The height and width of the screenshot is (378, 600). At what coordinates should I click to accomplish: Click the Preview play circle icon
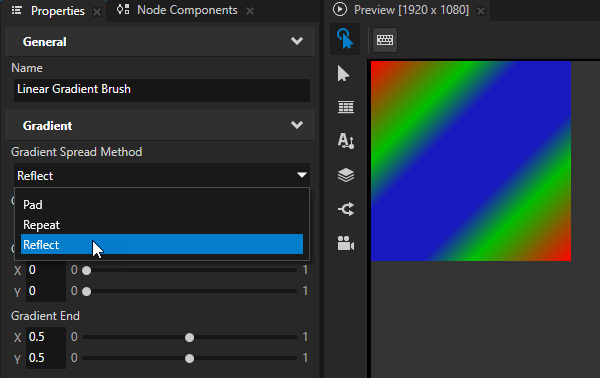click(x=339, y=10)
